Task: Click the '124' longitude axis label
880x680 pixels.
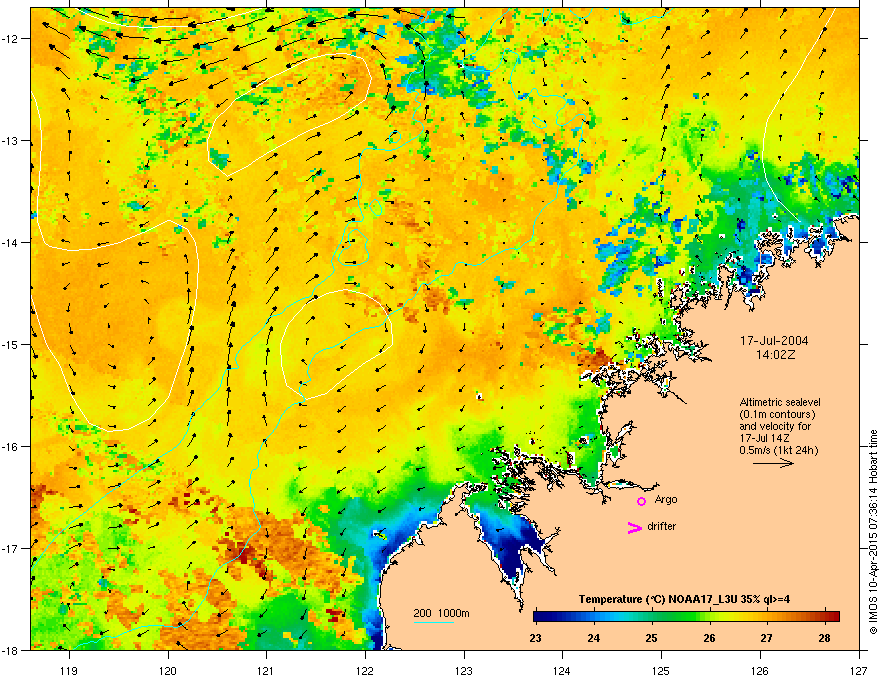Action: pyautogui.click(x=562, y=670)
